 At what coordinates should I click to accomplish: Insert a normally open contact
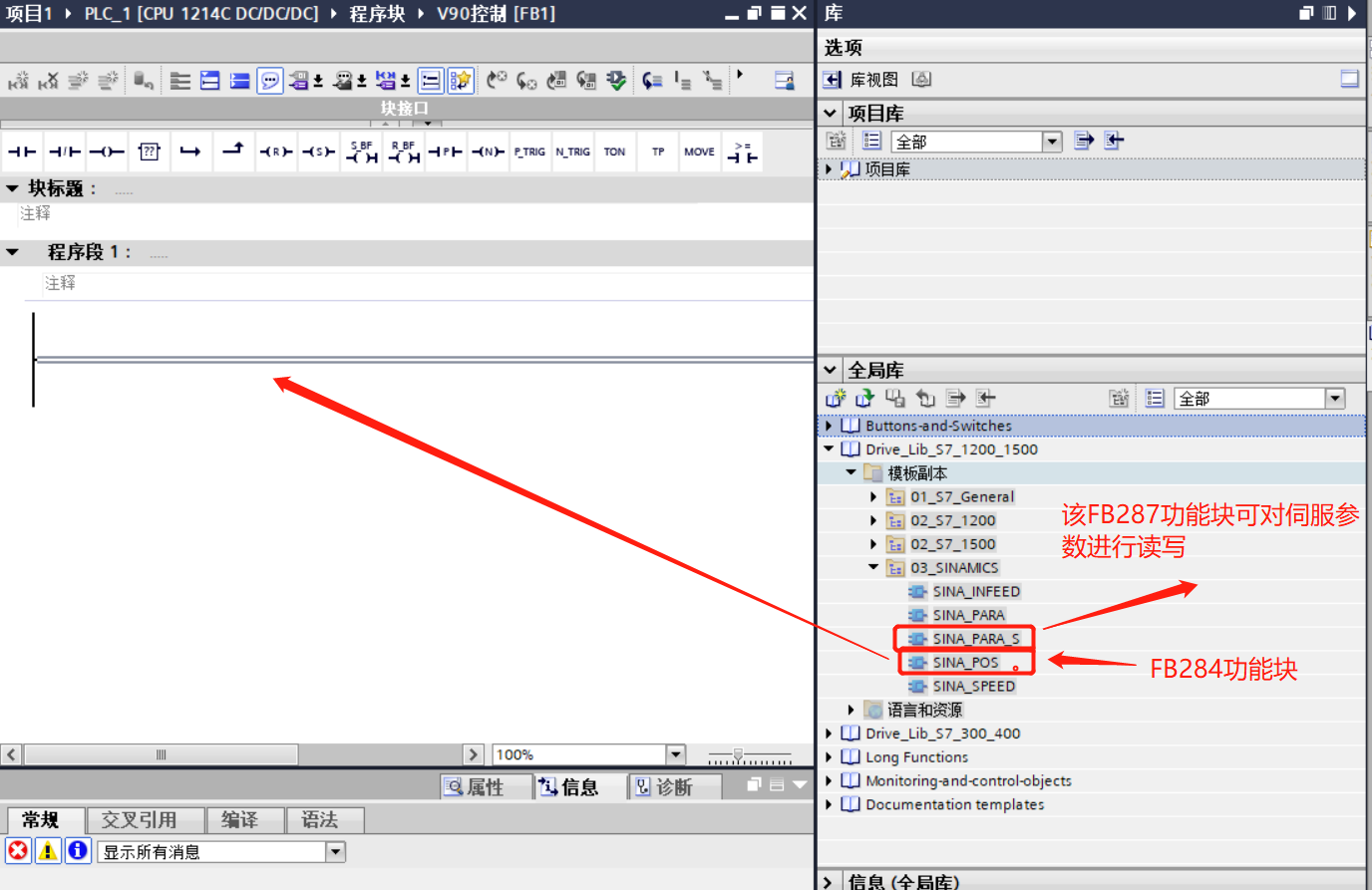click(22, 151)
